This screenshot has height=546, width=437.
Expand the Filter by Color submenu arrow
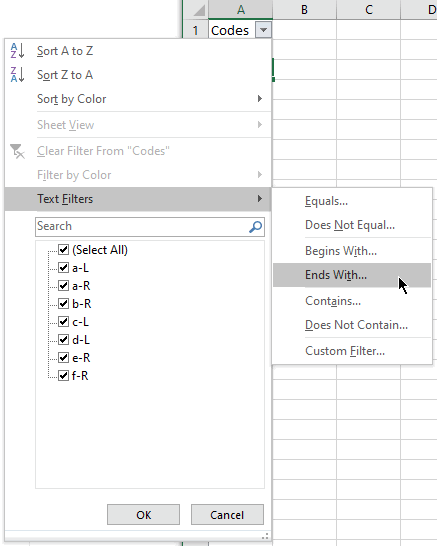pos(260,174)
